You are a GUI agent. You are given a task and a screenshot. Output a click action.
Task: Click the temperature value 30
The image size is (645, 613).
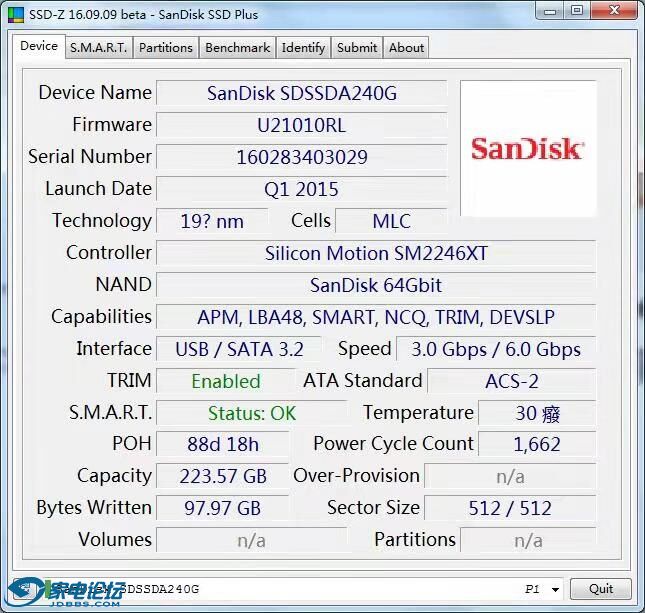pyautogui.click(x=537, y=413)
